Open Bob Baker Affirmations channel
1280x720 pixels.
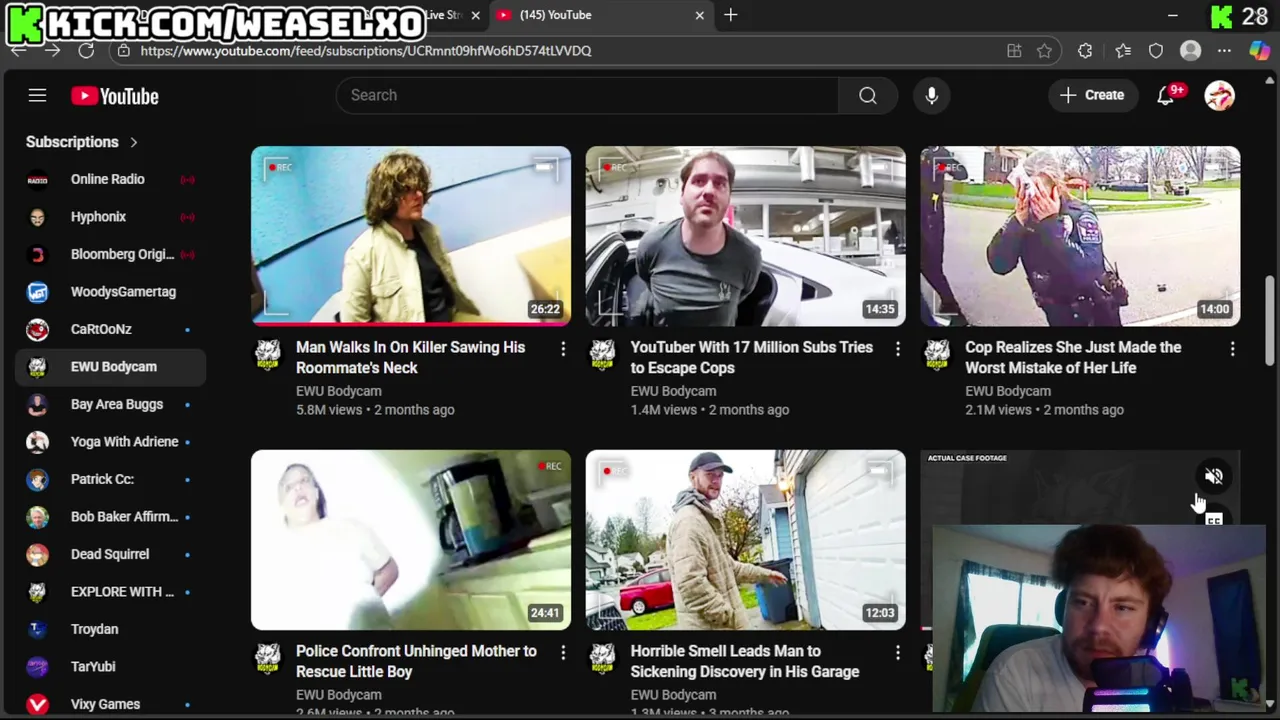110,517
